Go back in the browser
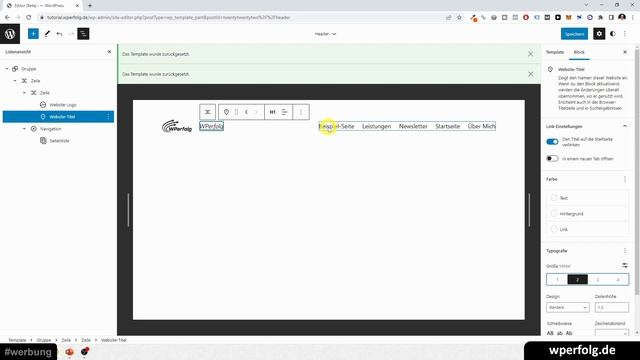Image resolution: width=640 pixels, height=360 pixels. [x=7, y=18]
